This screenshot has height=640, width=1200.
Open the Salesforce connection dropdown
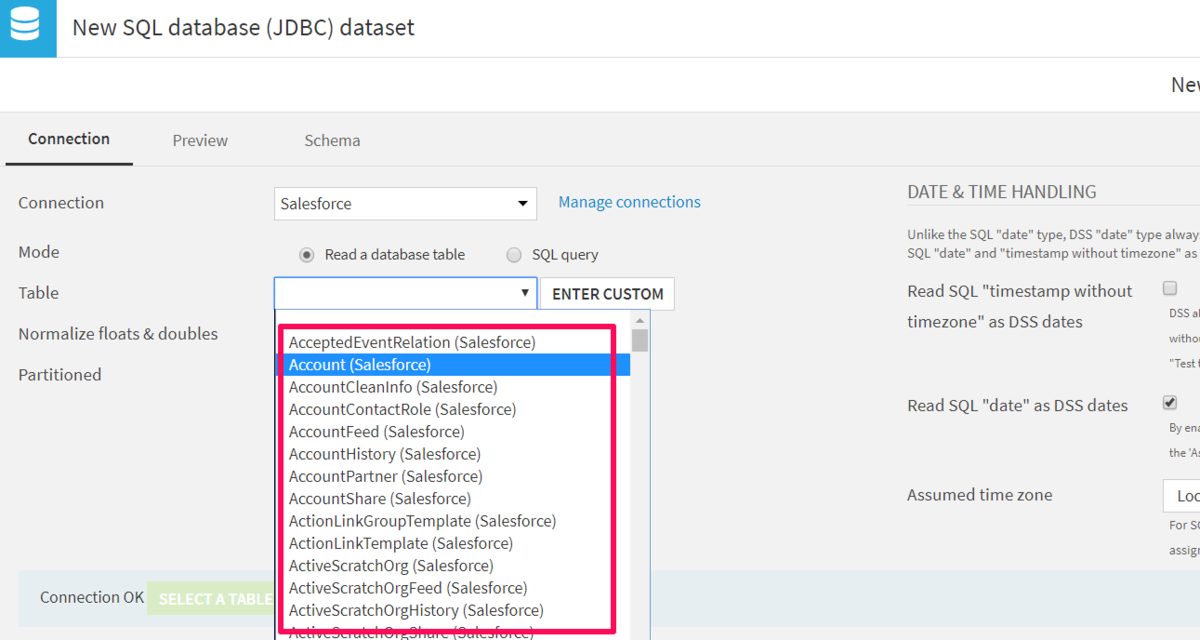click(x=405, y=204)
